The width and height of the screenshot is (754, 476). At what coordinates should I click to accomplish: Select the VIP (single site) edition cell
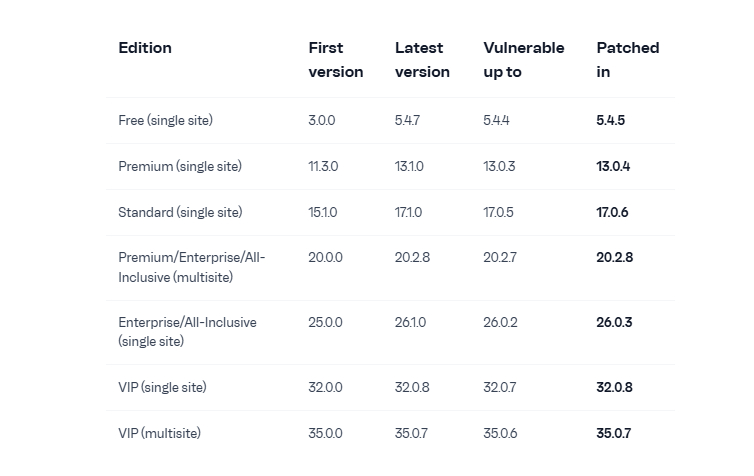(x=162, y=387)
